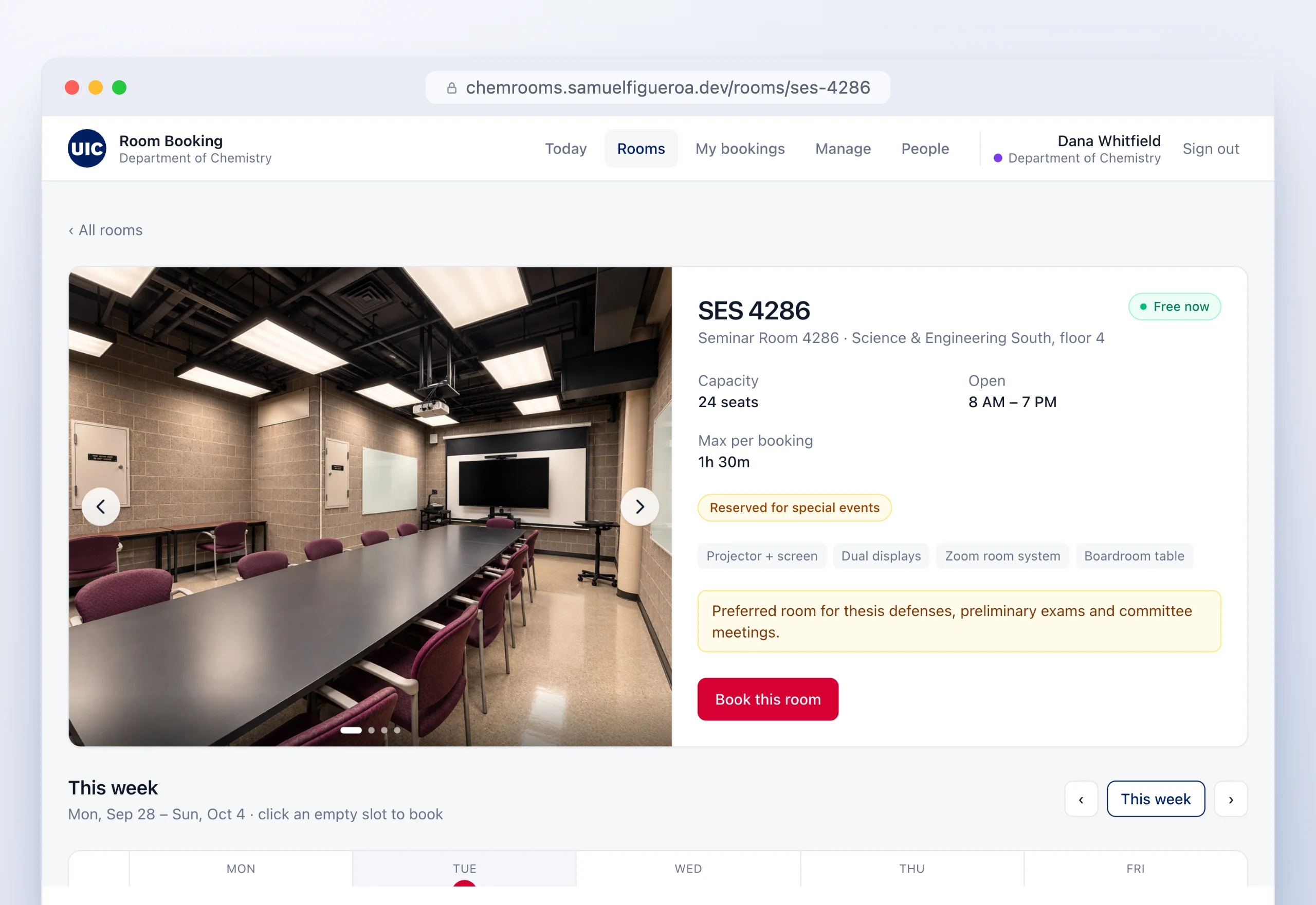Open the Today tab

[x=565, y=149]
